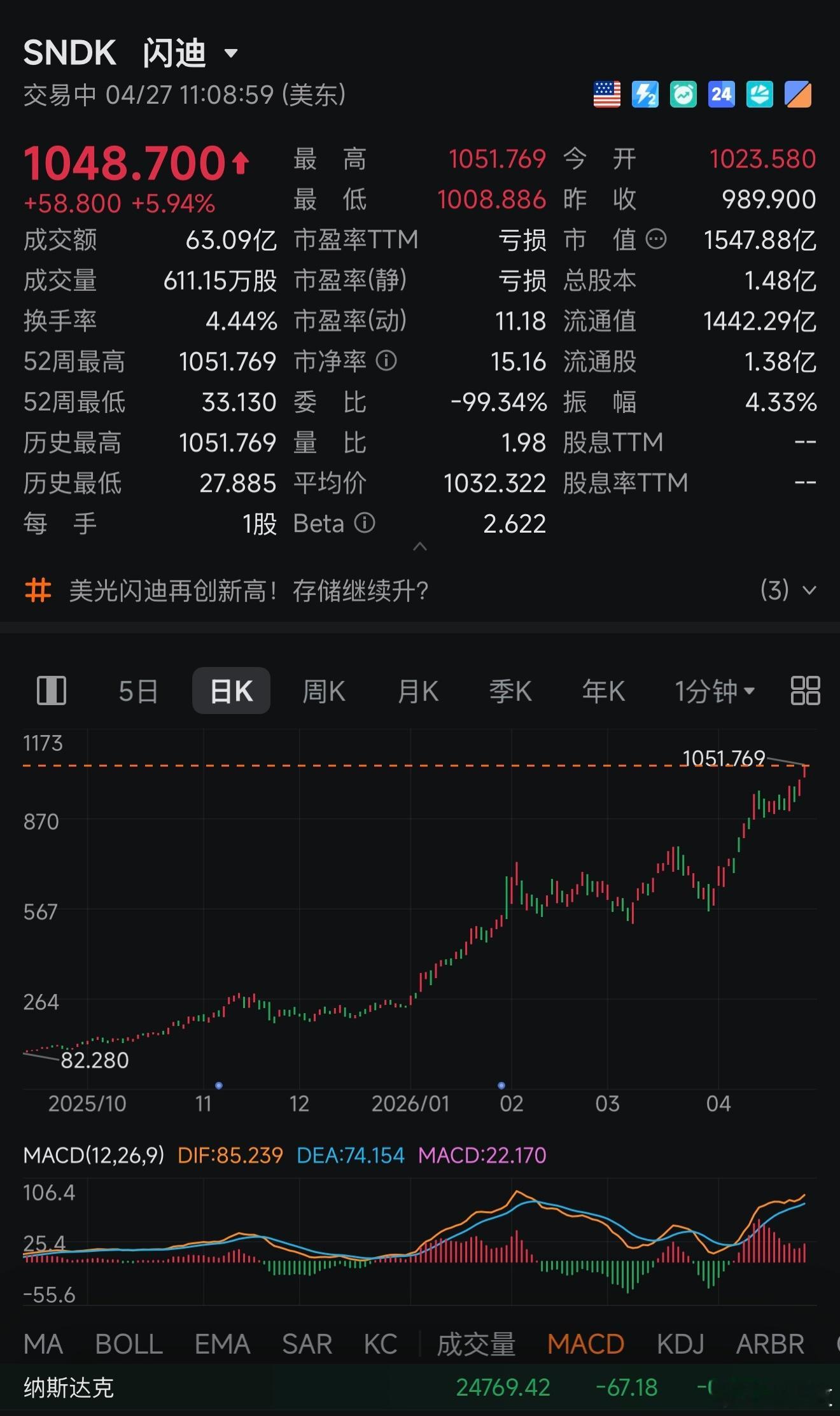This screenshot has height=1416, width=840.
Task: Open info icon next to Beta
Action: (365, 523)
